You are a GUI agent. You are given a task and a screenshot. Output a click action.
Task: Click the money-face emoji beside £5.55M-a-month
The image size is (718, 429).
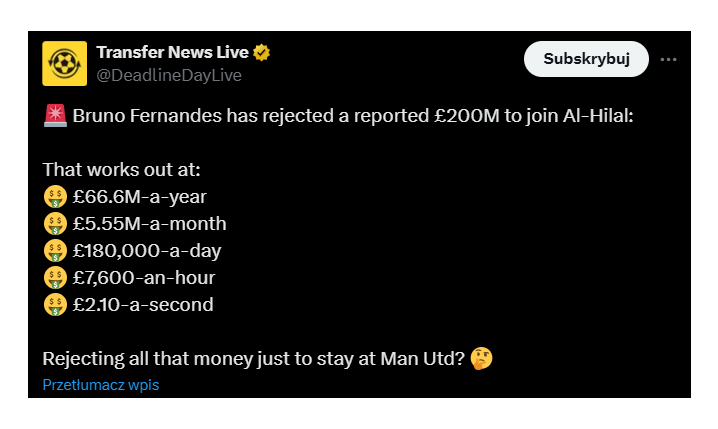pos(55,224)
